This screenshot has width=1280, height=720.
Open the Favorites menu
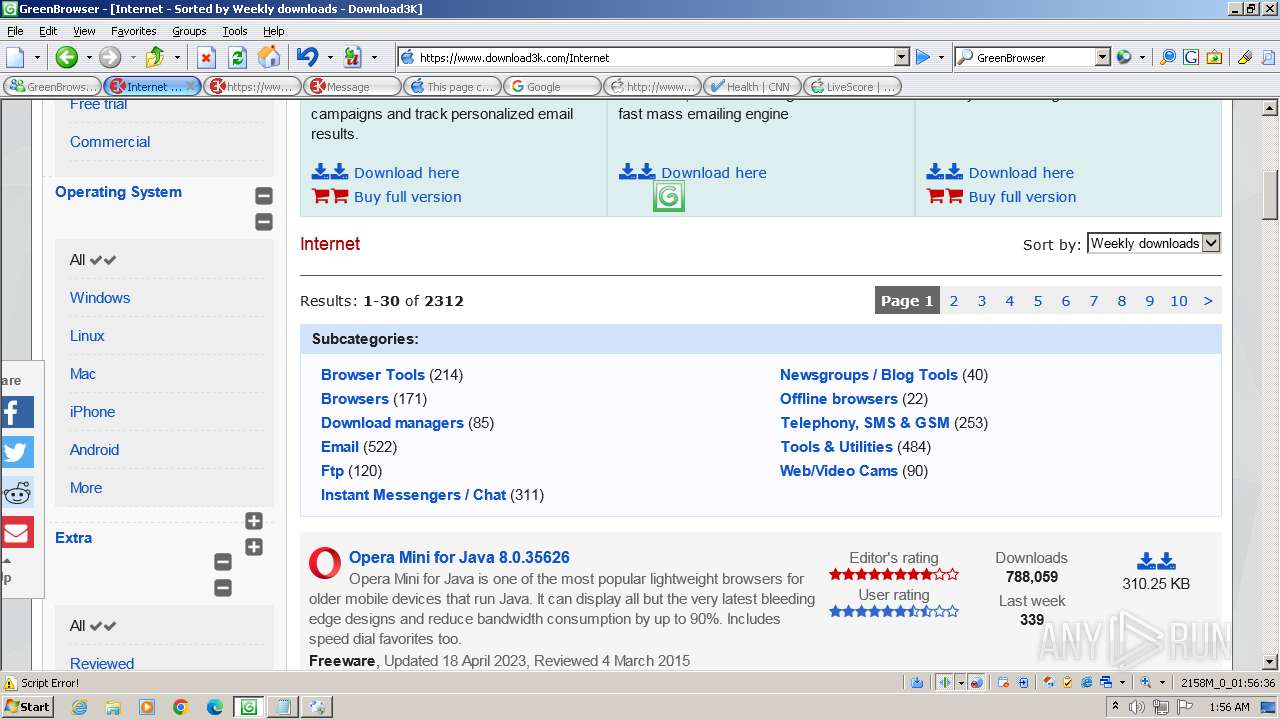point(133,31)
